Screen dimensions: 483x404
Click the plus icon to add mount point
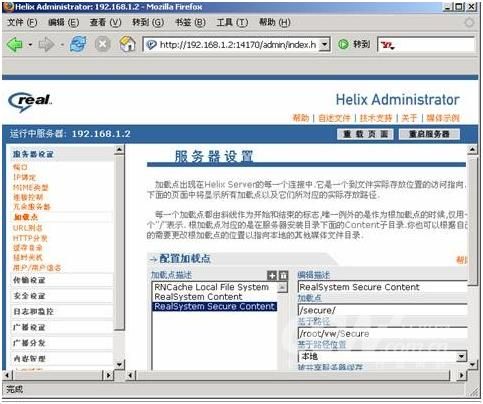click(272, 275)
